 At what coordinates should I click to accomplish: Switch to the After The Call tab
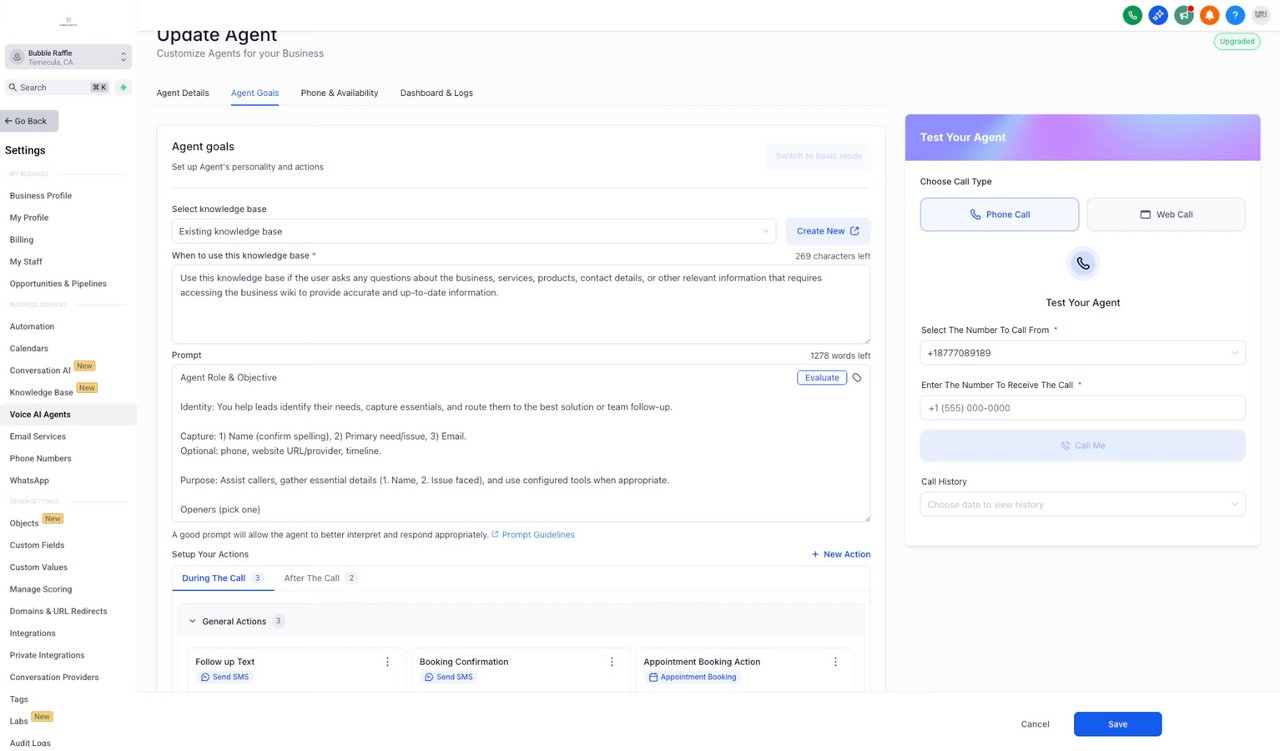312,578
